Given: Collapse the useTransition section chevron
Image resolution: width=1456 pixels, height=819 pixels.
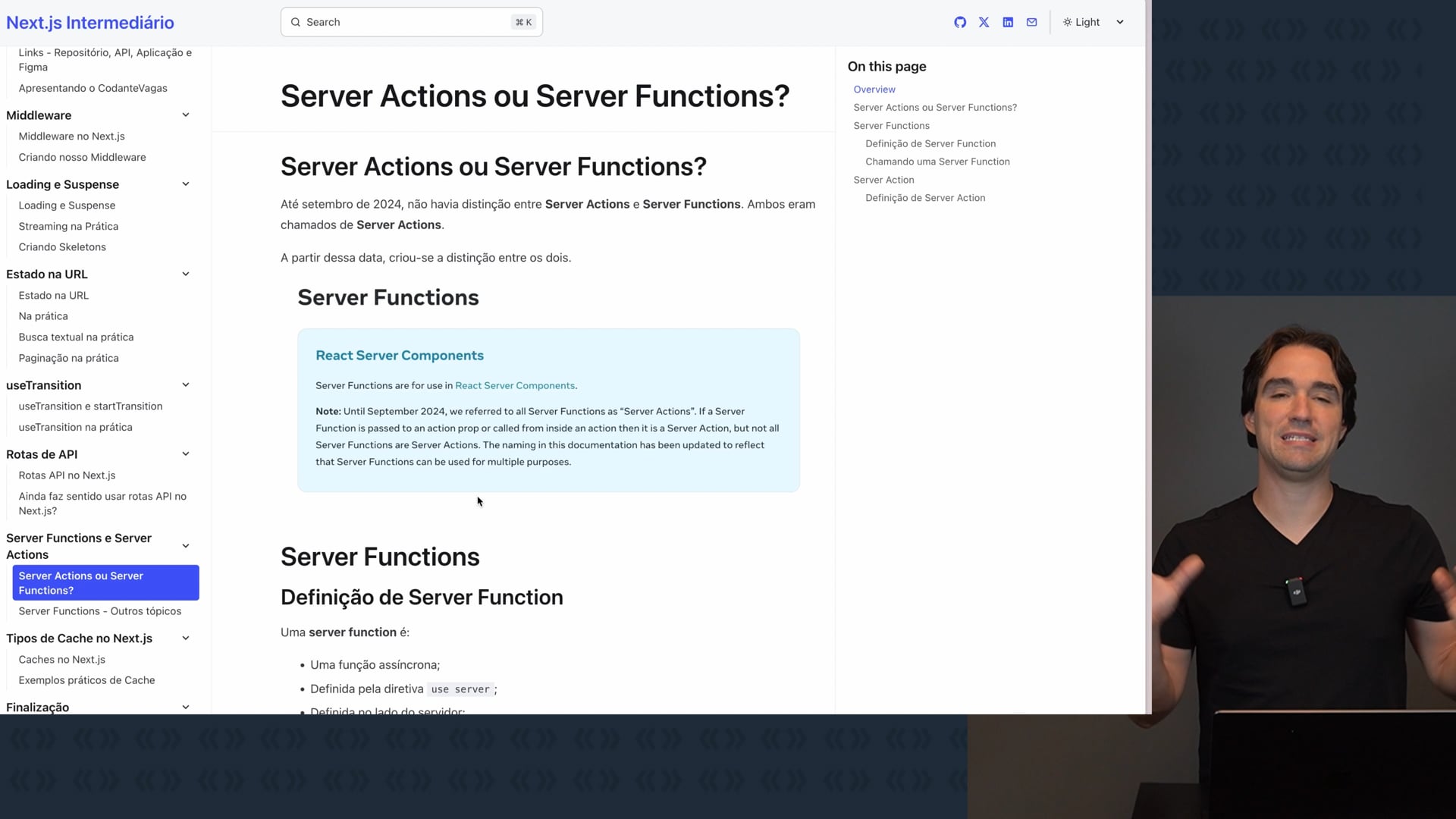Looking at the screenshot, I should [x=186, y=385].
